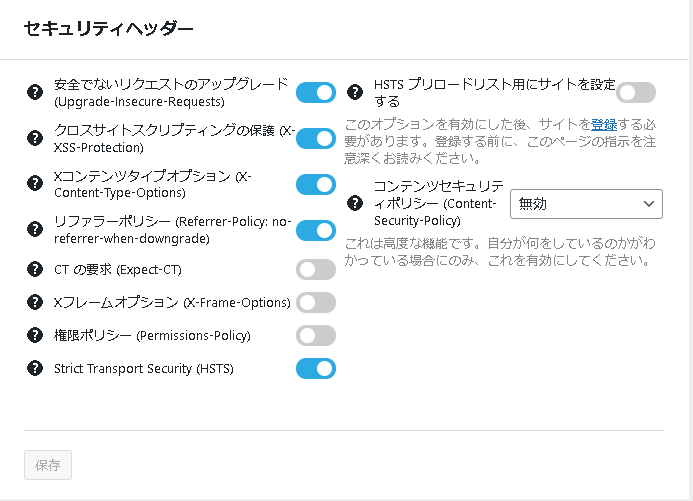Open help icon for HSTS preload list

355,92
